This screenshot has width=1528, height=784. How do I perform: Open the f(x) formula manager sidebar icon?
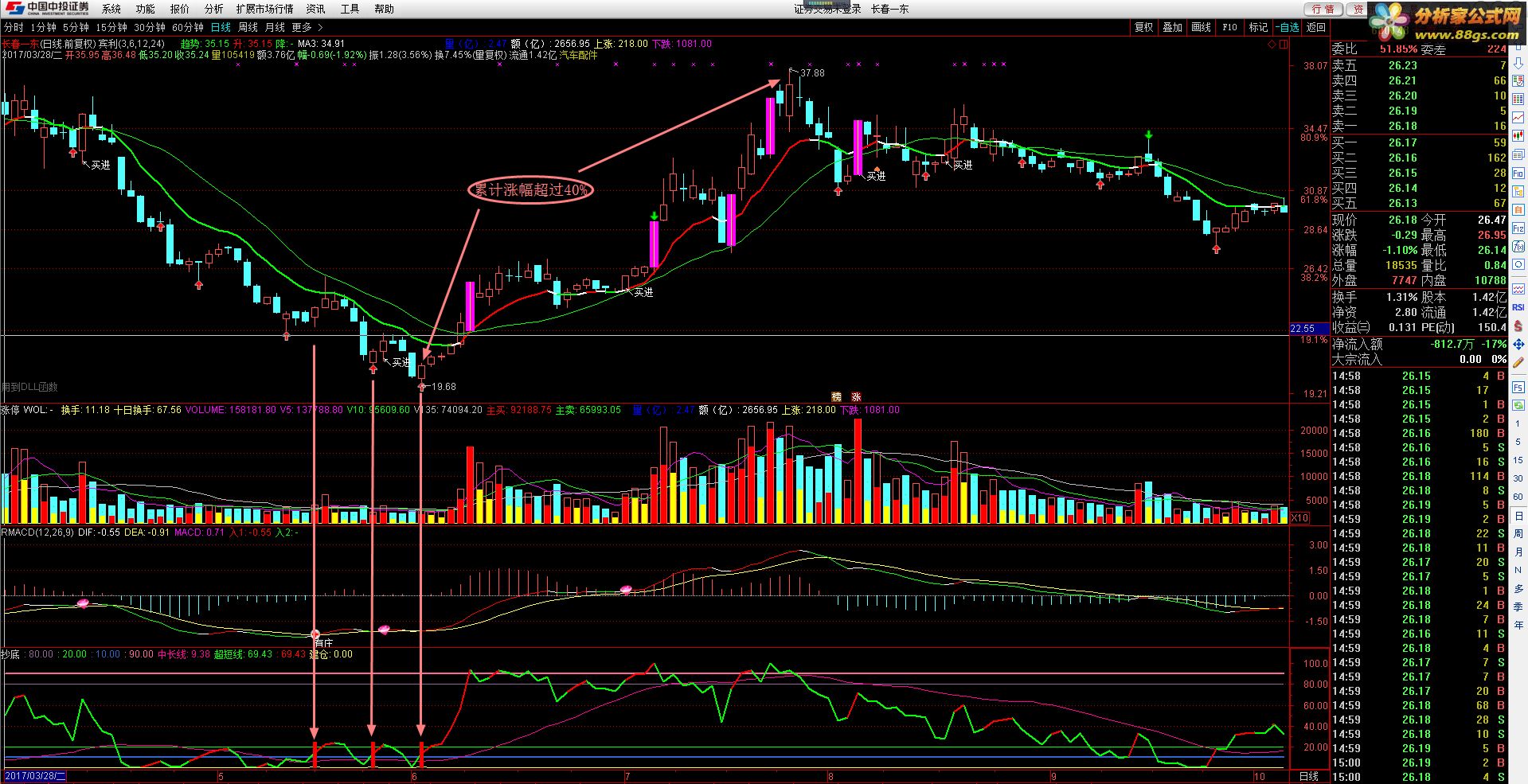tap(1518, 247)
